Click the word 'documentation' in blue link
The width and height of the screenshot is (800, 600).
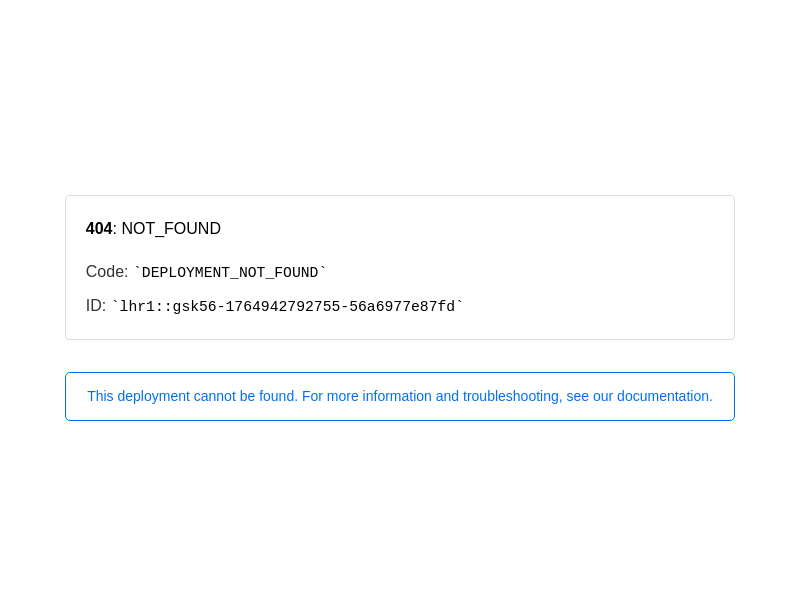[664, 396]
